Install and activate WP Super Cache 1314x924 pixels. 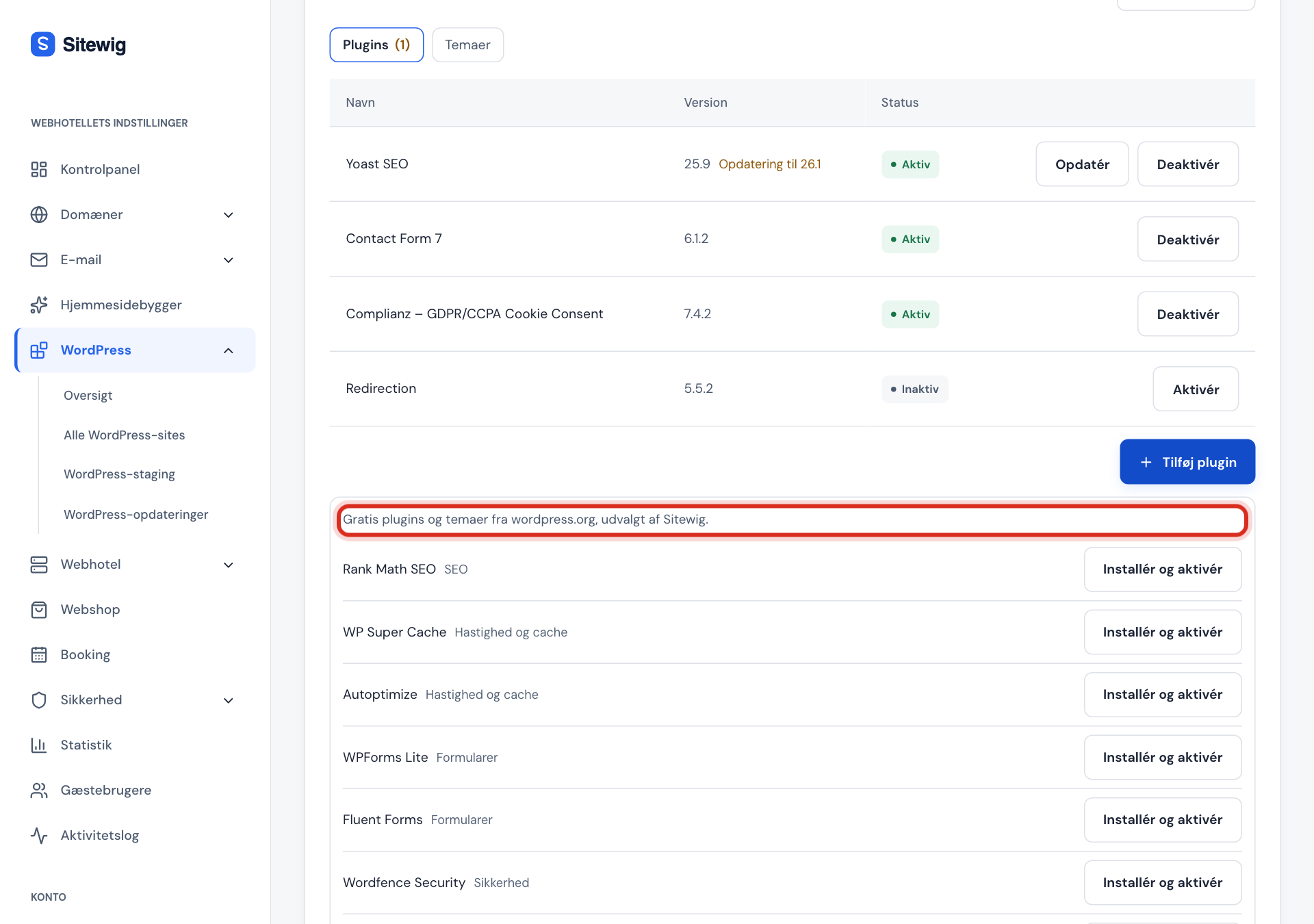pos(1163,632)
